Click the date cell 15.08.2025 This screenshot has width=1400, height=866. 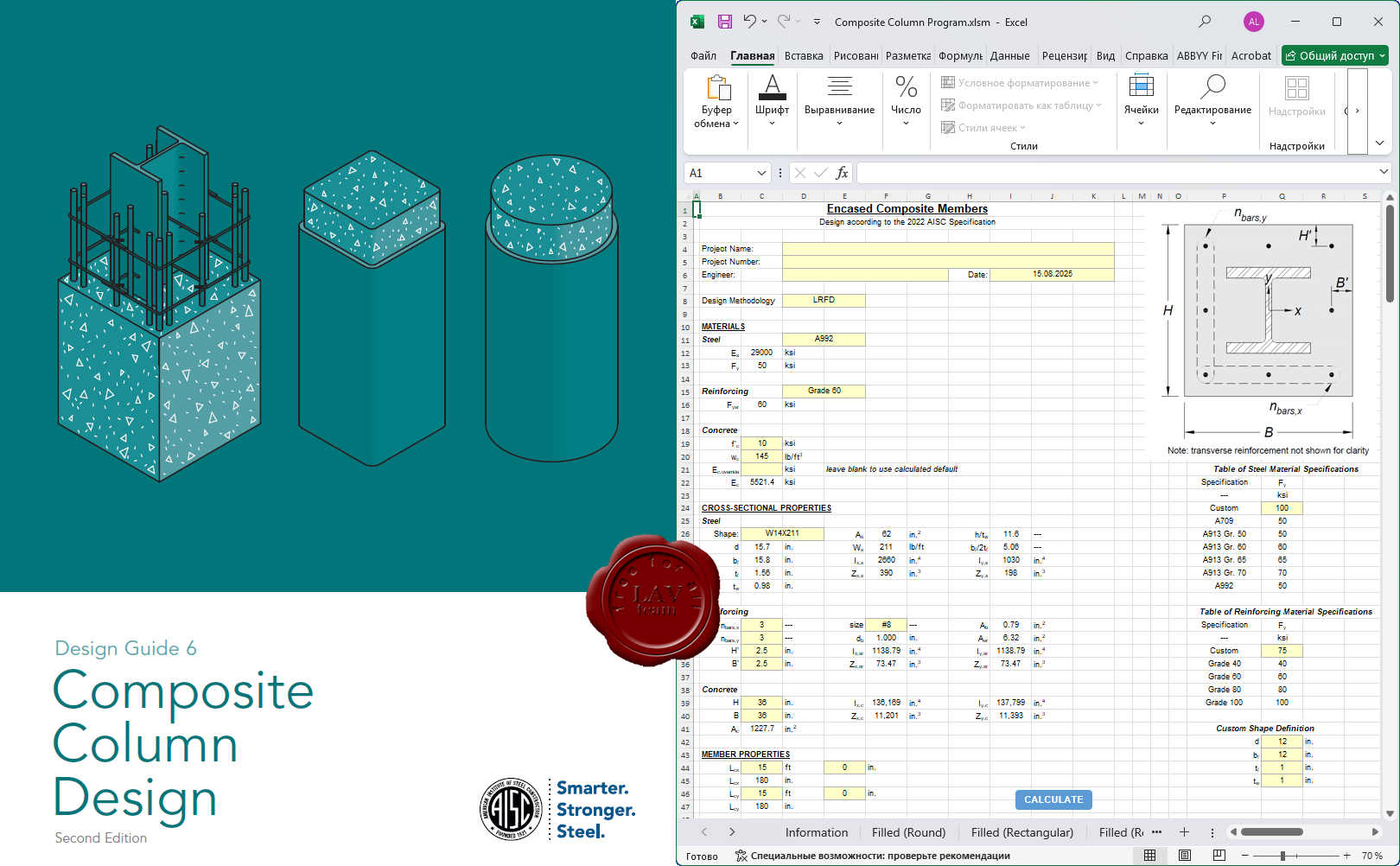(x=1052, y=275)
